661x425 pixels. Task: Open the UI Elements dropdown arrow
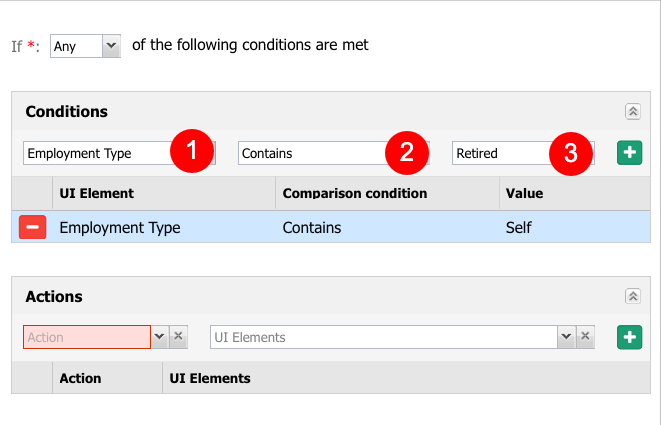567,337
